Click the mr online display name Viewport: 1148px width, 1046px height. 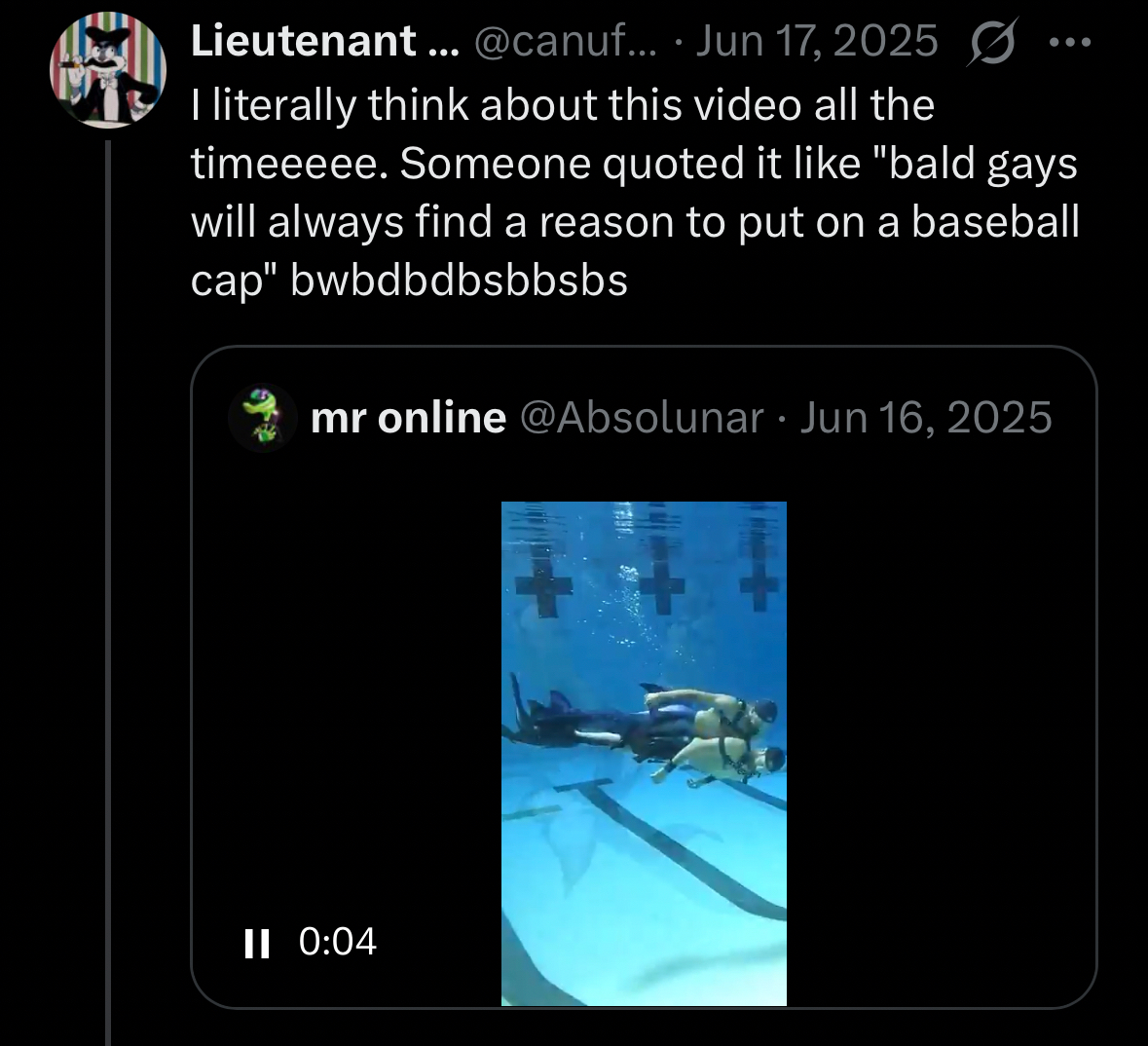pyautogui.click(x=409, y=418)
